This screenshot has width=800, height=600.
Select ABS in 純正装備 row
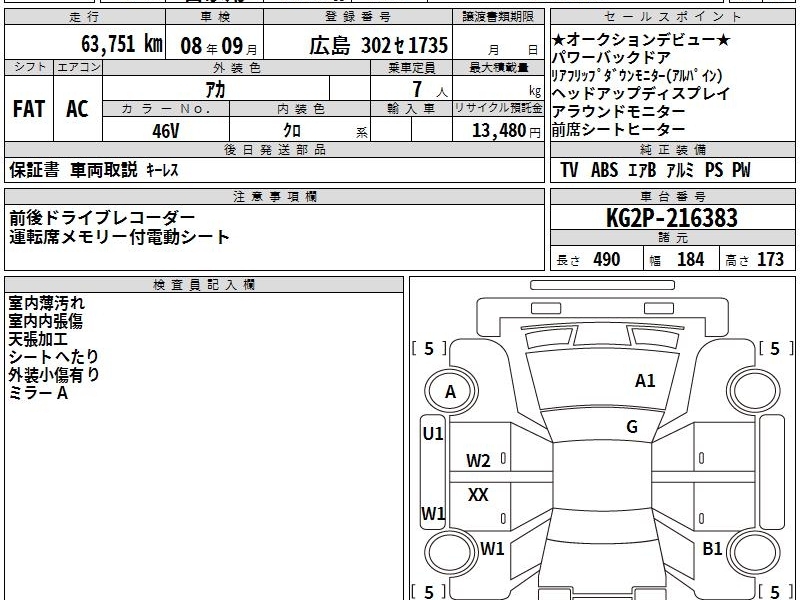click(x=605, y=169)
